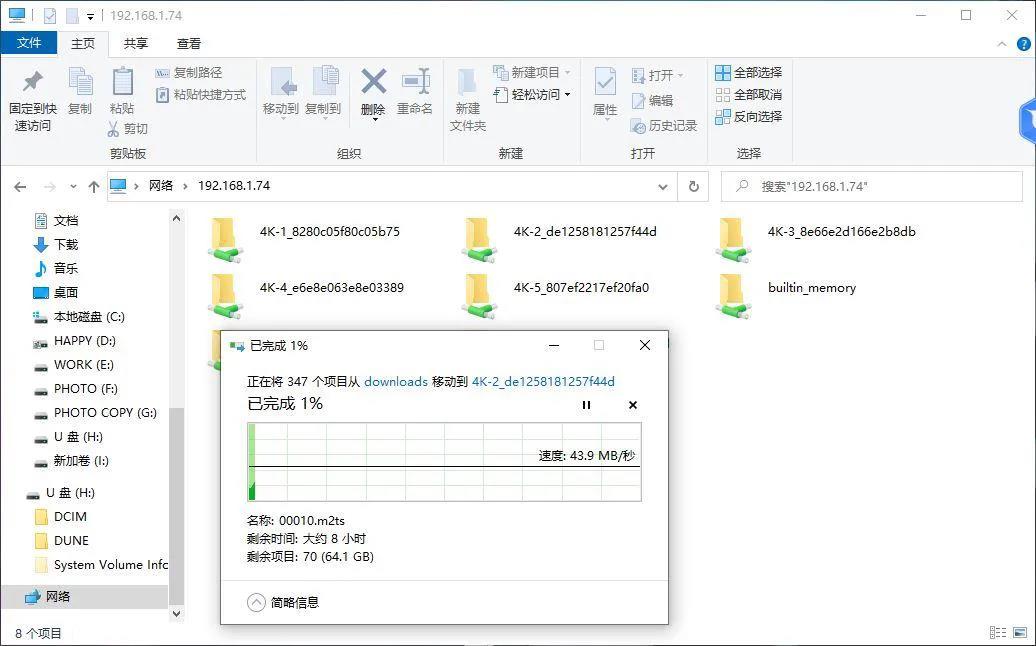Screen dimensions: 1036x646
Task: Click the 固定到快速访问 pin icon
Action: point(31,84)
